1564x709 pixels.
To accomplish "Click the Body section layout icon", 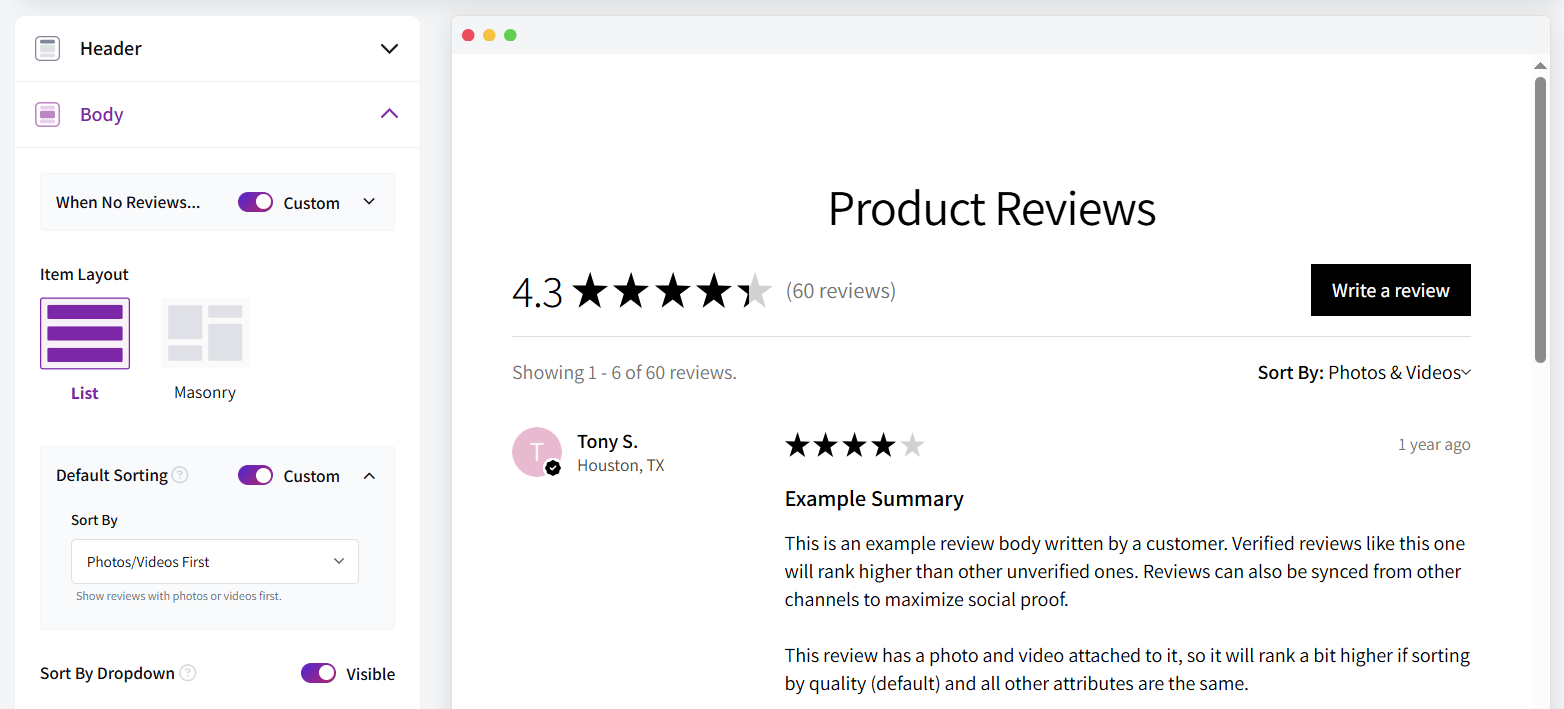I will (x=47, y=115).
